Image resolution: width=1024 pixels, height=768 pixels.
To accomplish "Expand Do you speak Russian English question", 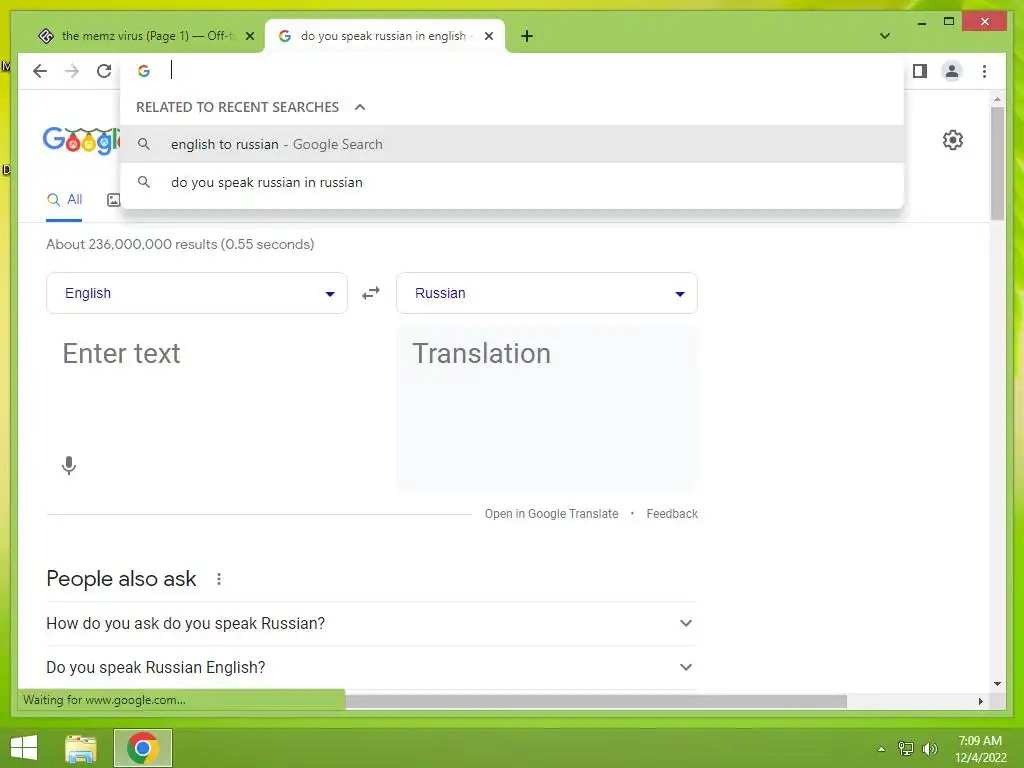I will [371, 667].
